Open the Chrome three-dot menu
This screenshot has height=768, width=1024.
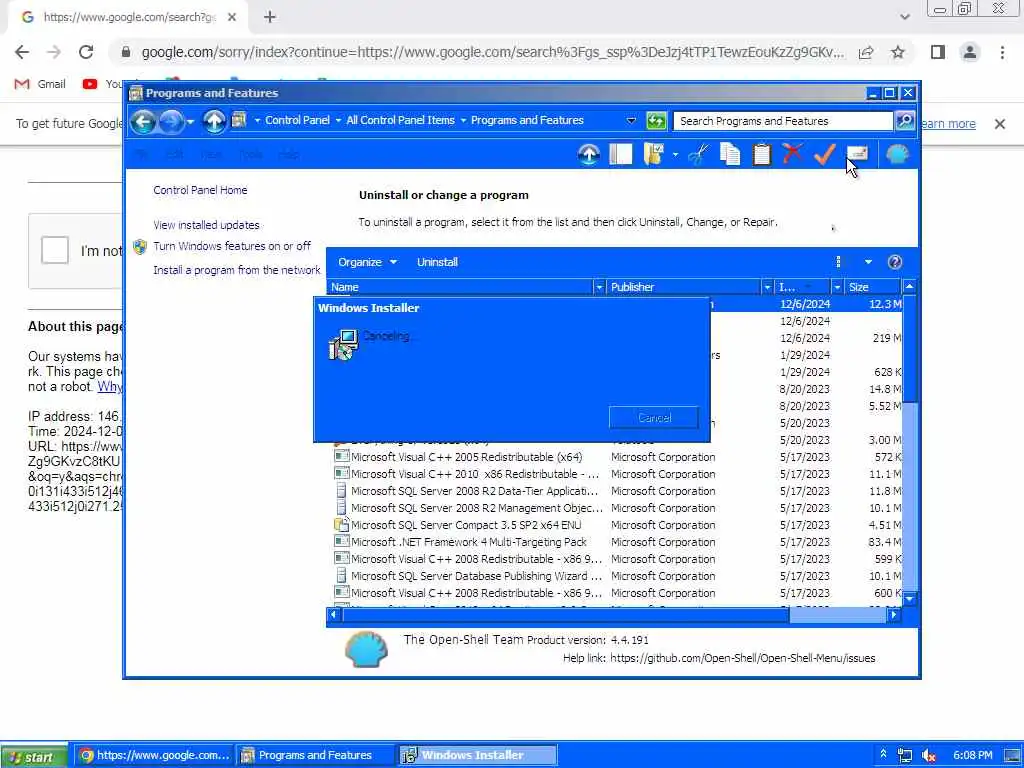(1002, 52)
